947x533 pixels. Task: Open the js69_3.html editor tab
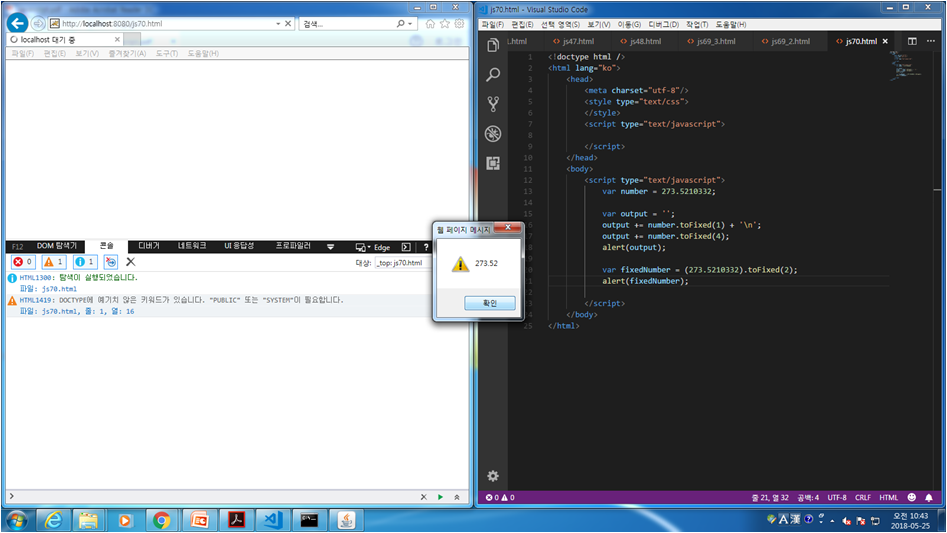[x=711, y=41]
